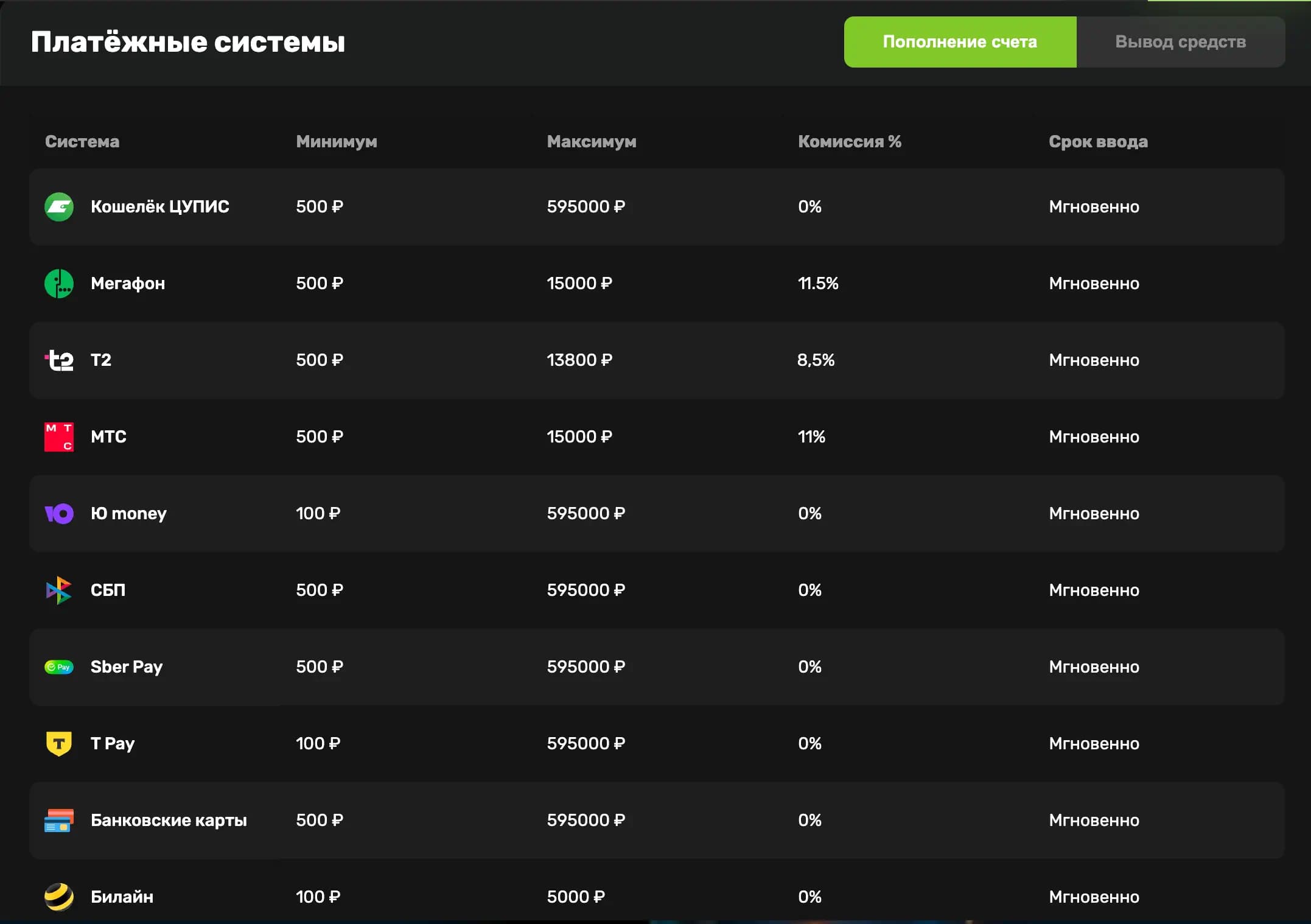Choose the T Pay system name

(113, 744)
